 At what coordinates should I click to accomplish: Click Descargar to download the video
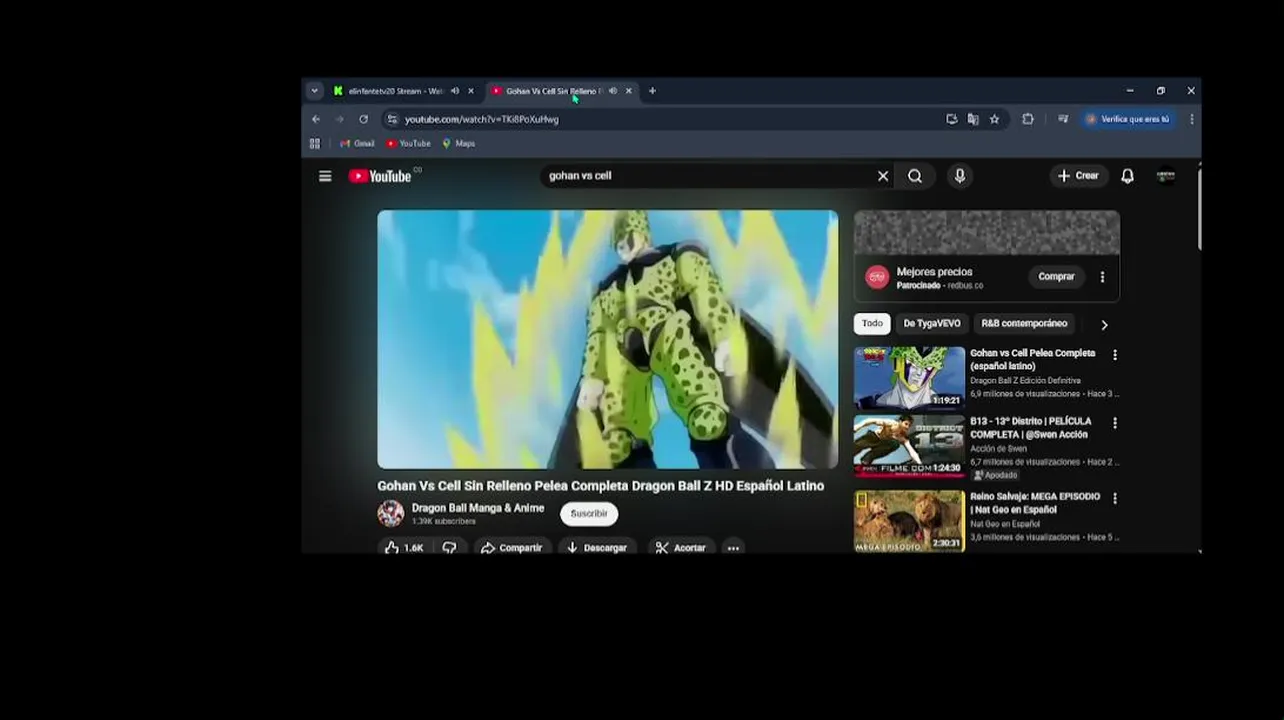pyautogui.click(x=596, y=548)
